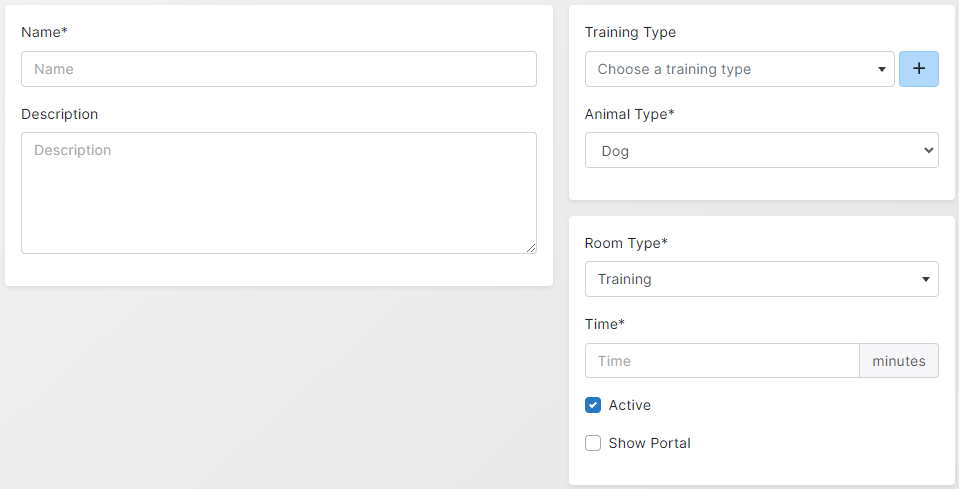
Task: Click the minutes unit box
Action: coord(898,361)
